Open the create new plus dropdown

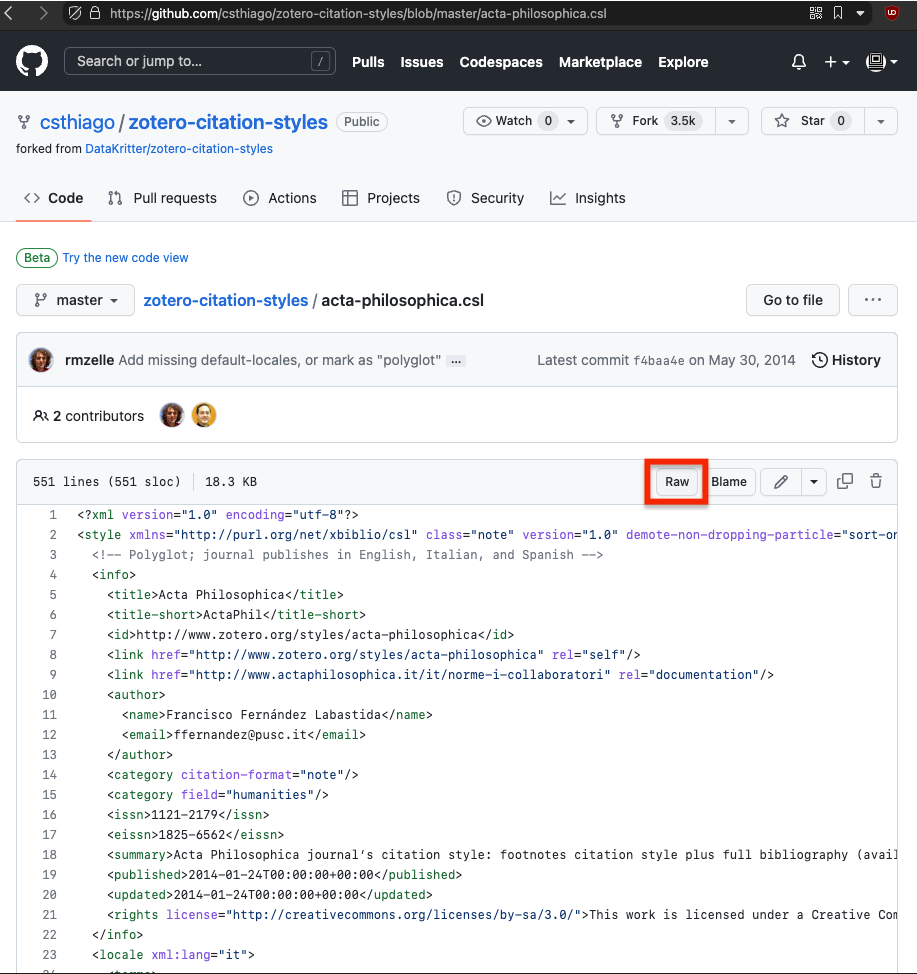click(837, 62)
